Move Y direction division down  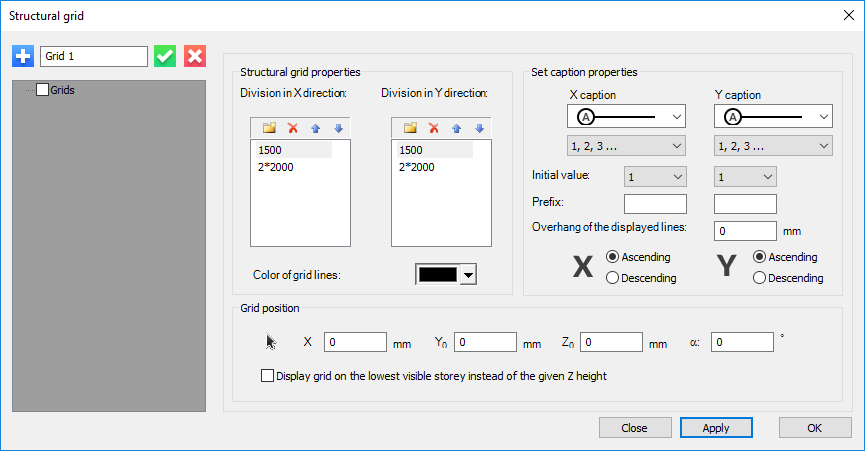coord(480,128)
